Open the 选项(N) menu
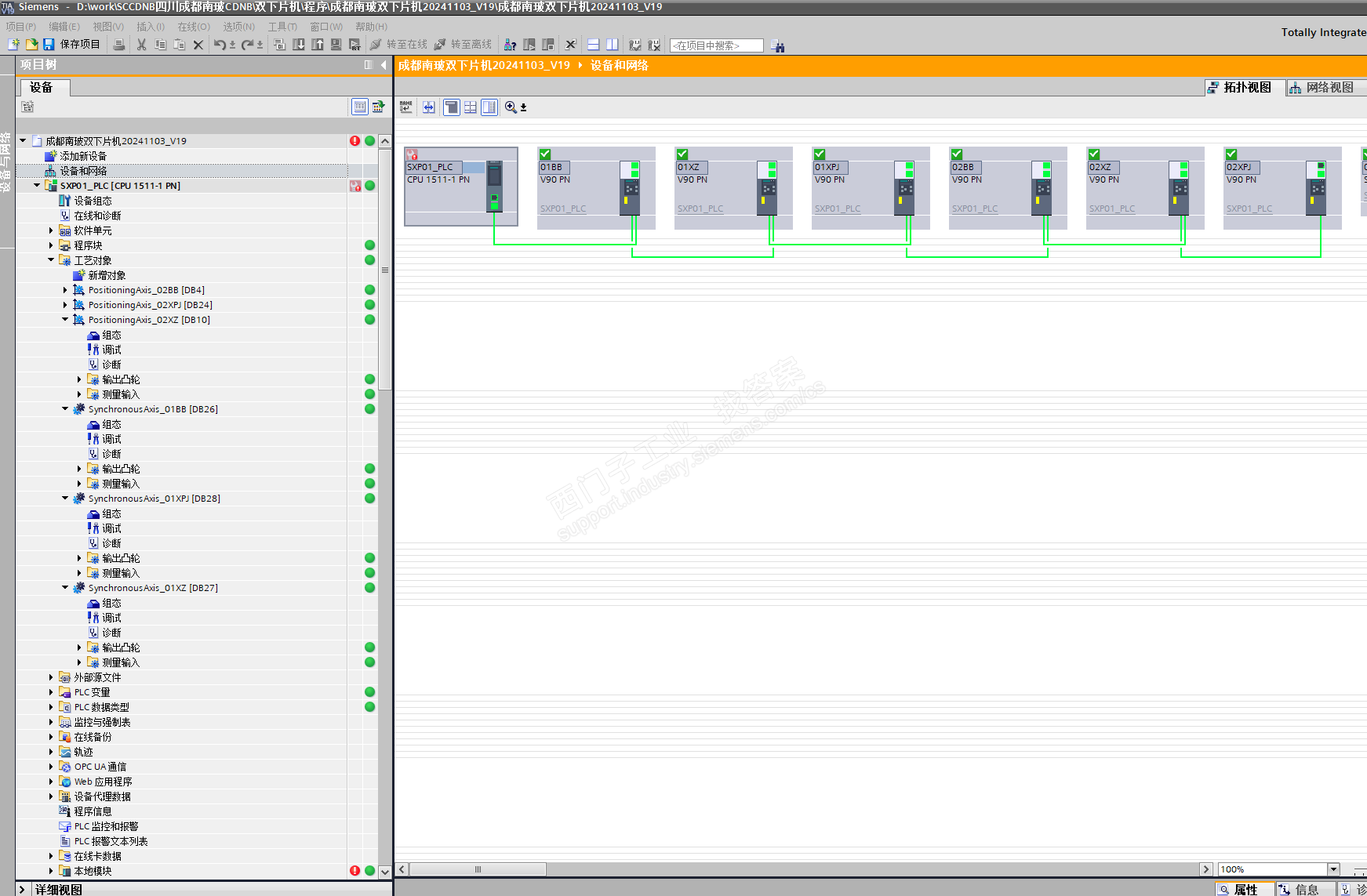Screen dimensions: 1367x896 (x=239, y=27)
